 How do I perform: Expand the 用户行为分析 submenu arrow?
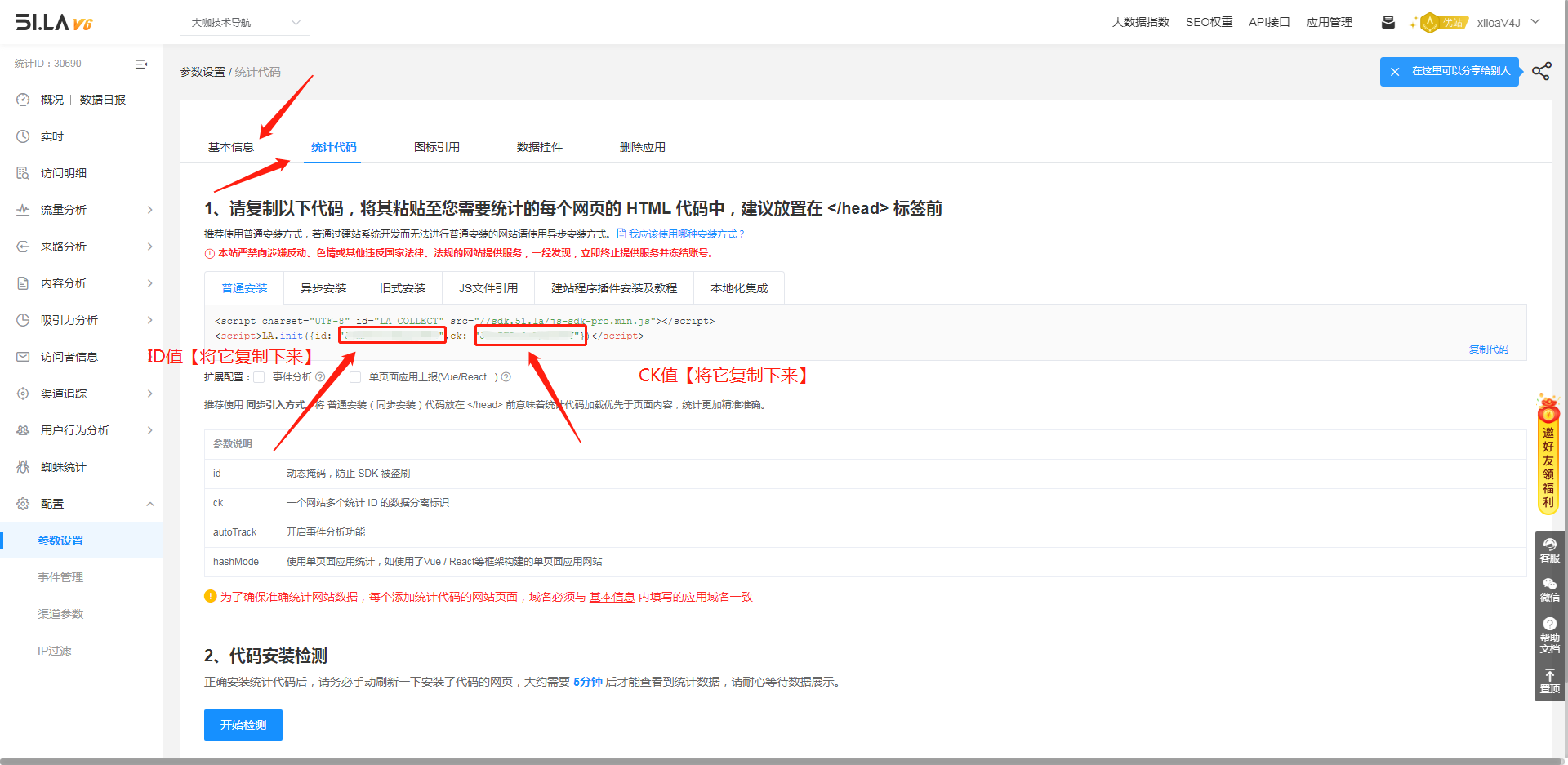point(150,430)
